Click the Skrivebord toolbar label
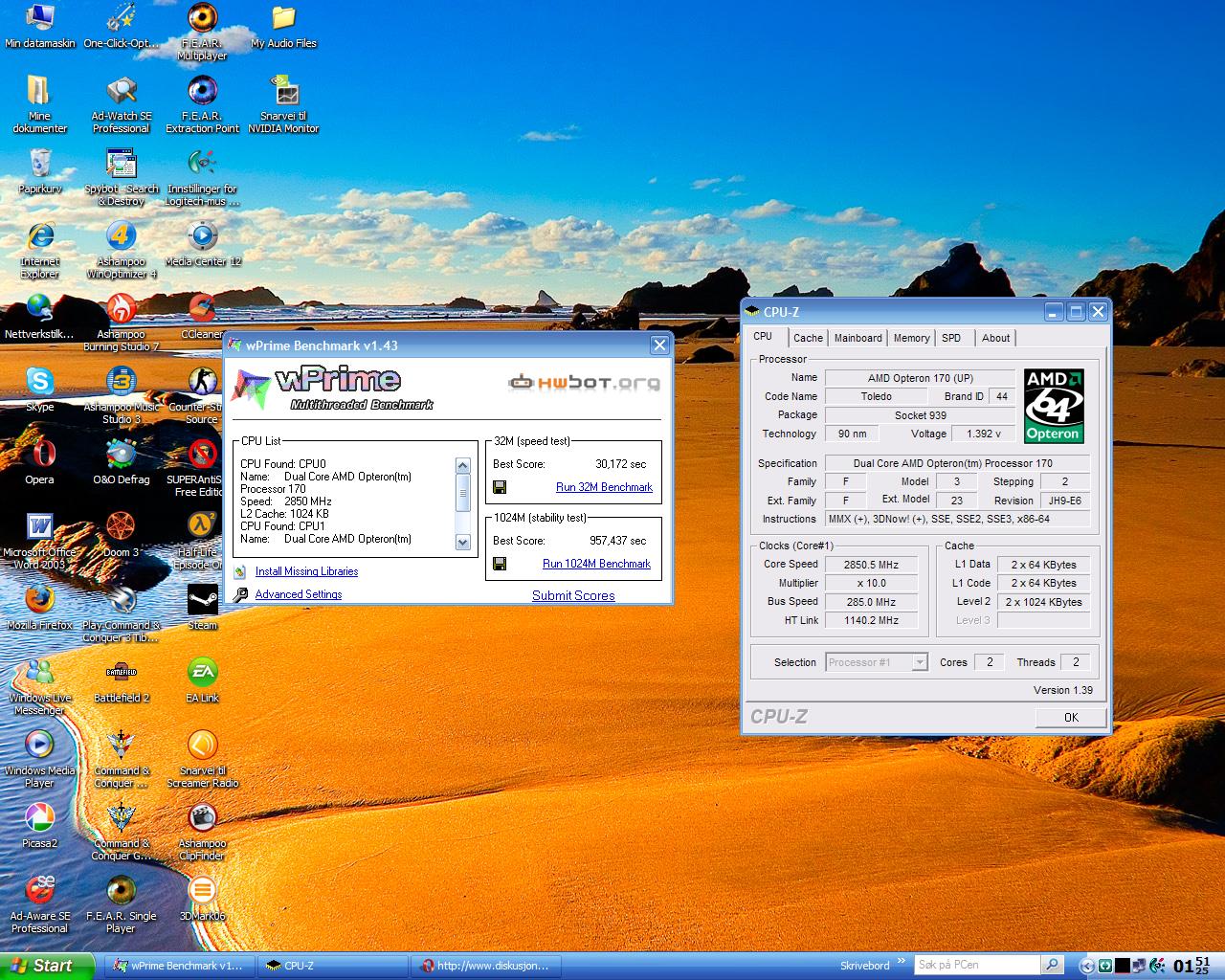This screenshot has height=980, width=1225. pyautogui.click(x=864, y=966)
